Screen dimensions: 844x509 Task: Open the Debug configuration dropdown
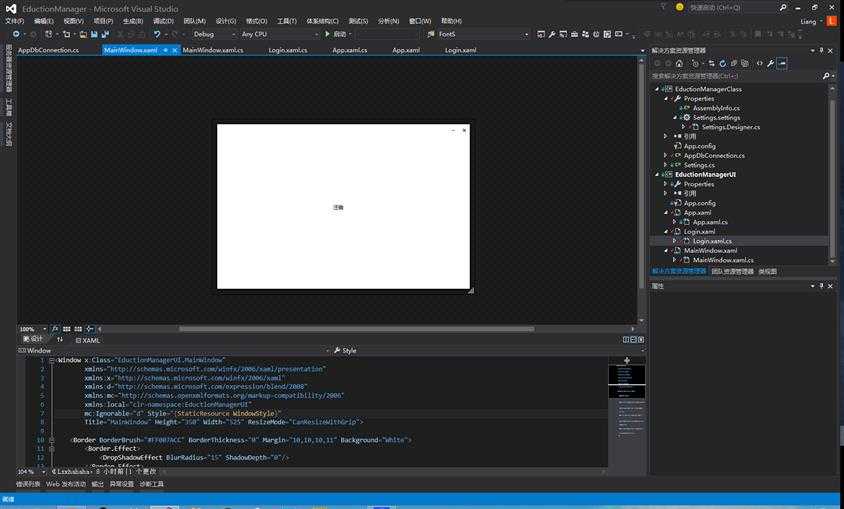pos(214,34)
